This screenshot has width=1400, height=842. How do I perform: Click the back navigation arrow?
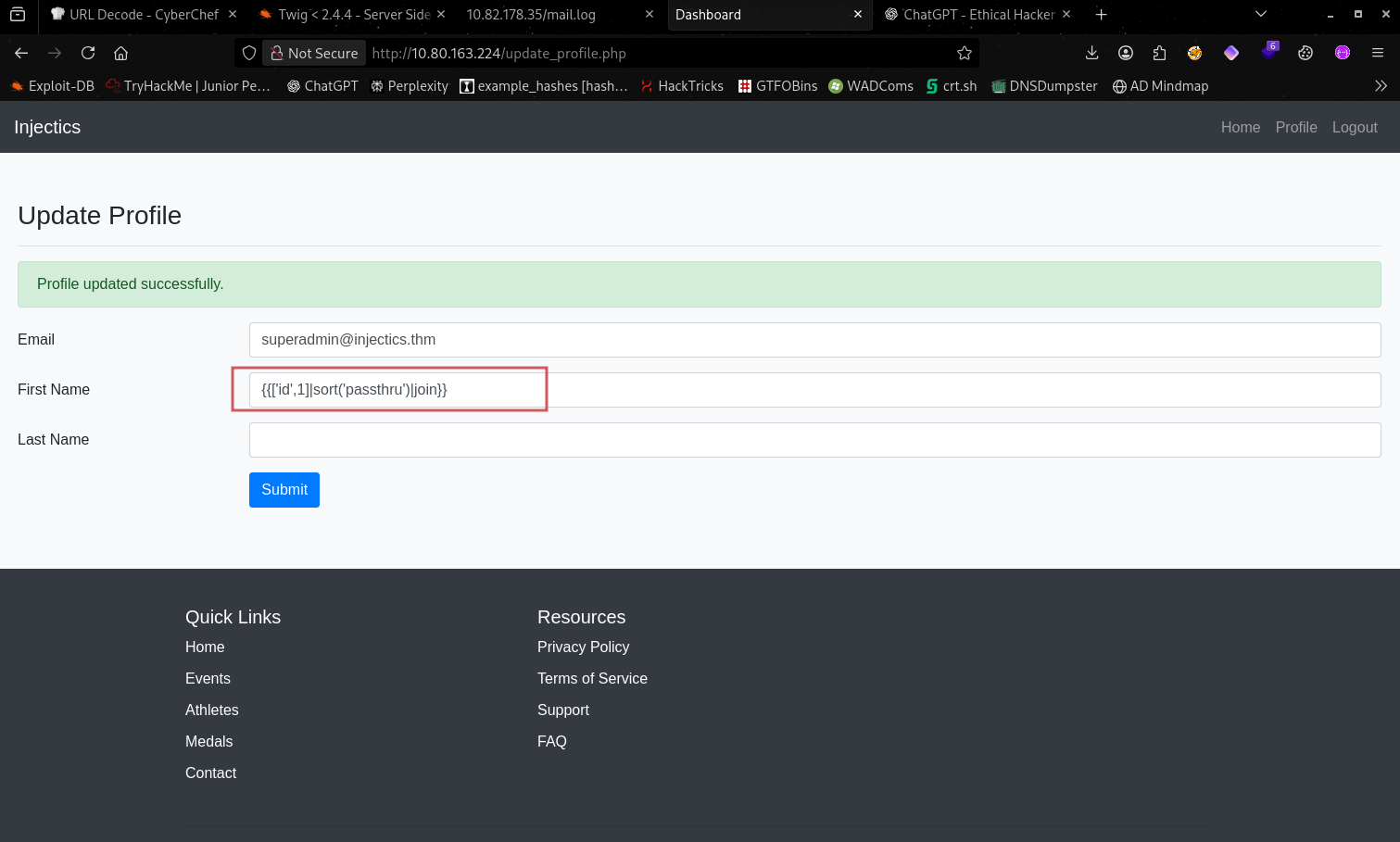(x=21, y=53)
